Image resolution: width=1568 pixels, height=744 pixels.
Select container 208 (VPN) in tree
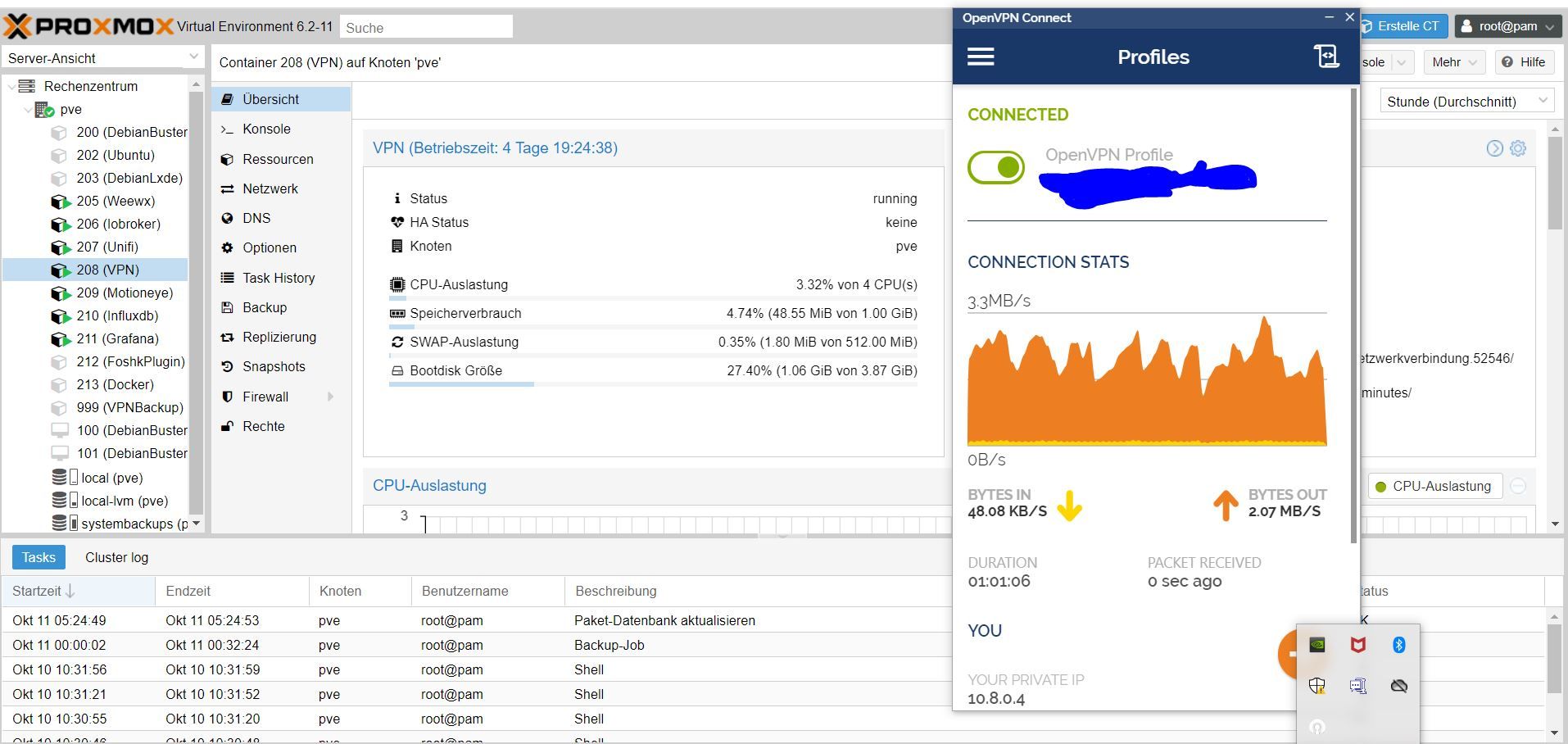[95, 270]
